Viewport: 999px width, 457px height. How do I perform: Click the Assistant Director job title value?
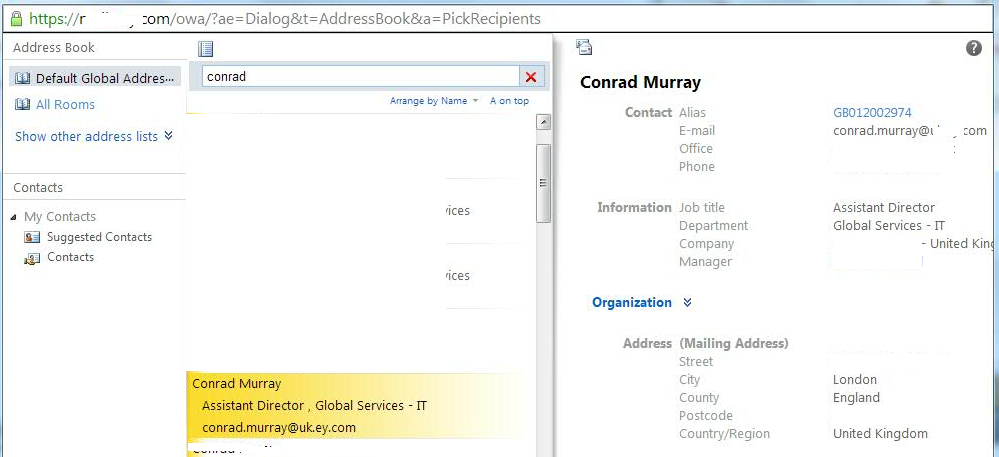pyautogui.click(x=884, y=208)
